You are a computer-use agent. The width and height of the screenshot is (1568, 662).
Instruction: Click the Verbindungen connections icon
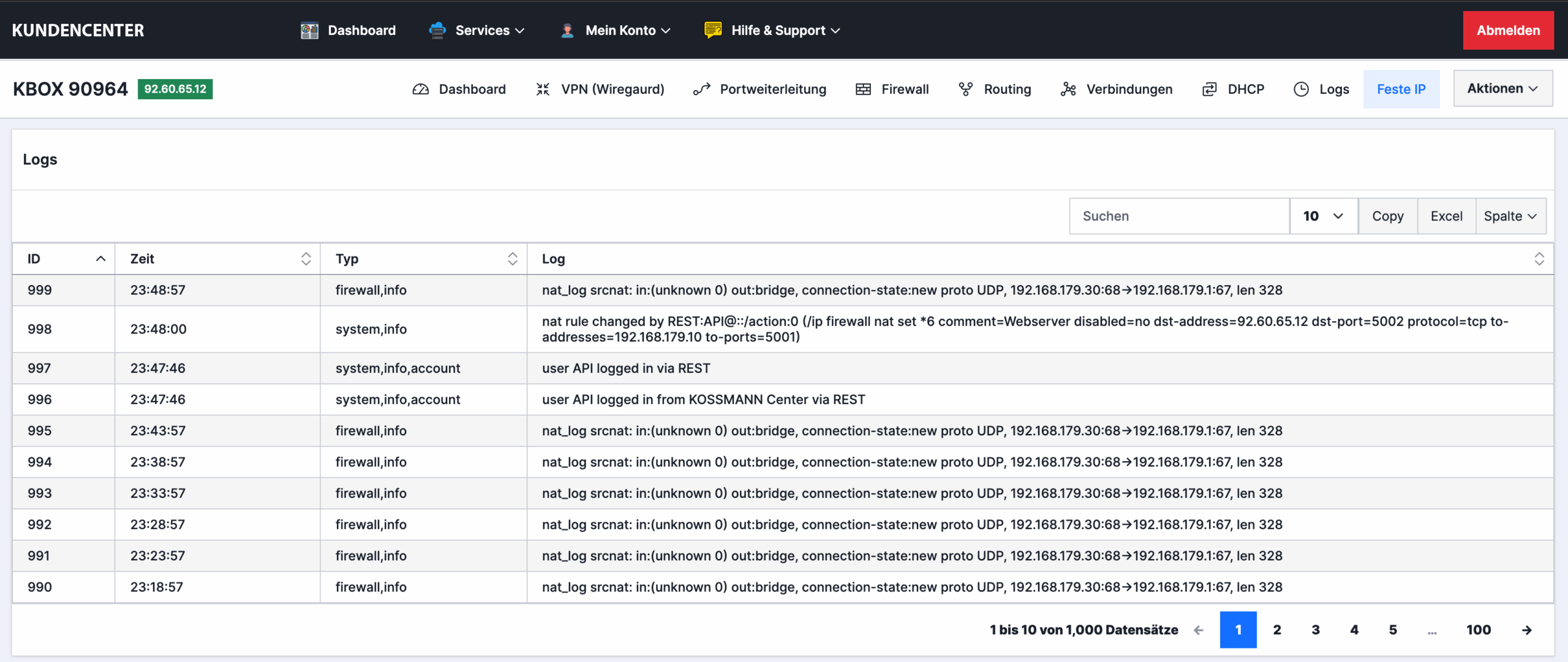pyautogui.click(x=1068, y=89)
